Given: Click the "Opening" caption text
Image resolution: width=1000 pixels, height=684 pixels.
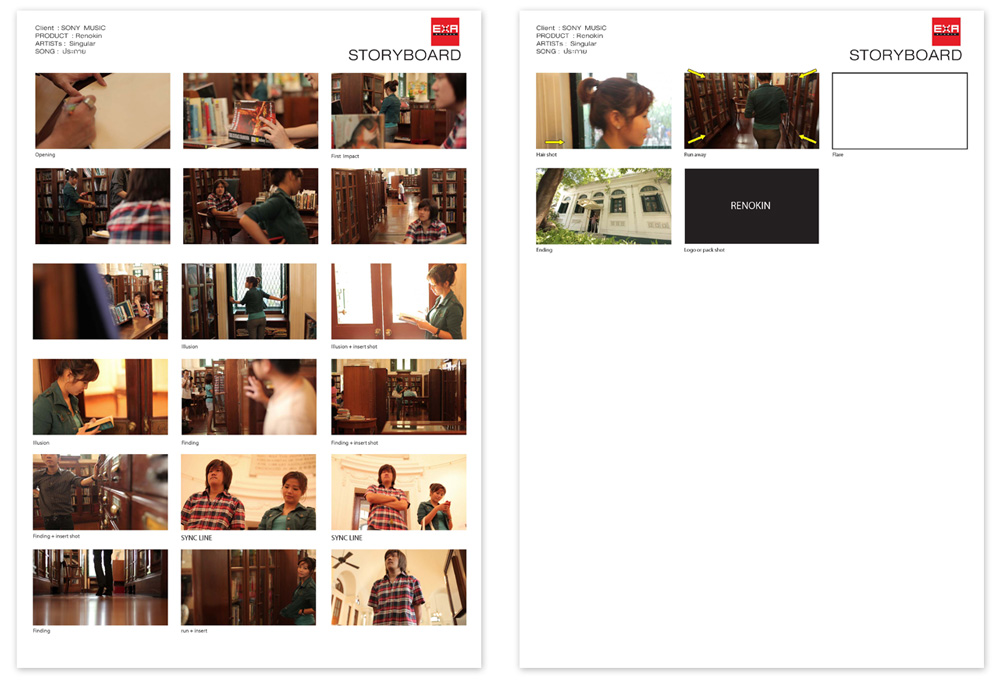Looking at the screenshot, I should coord(45,155).
